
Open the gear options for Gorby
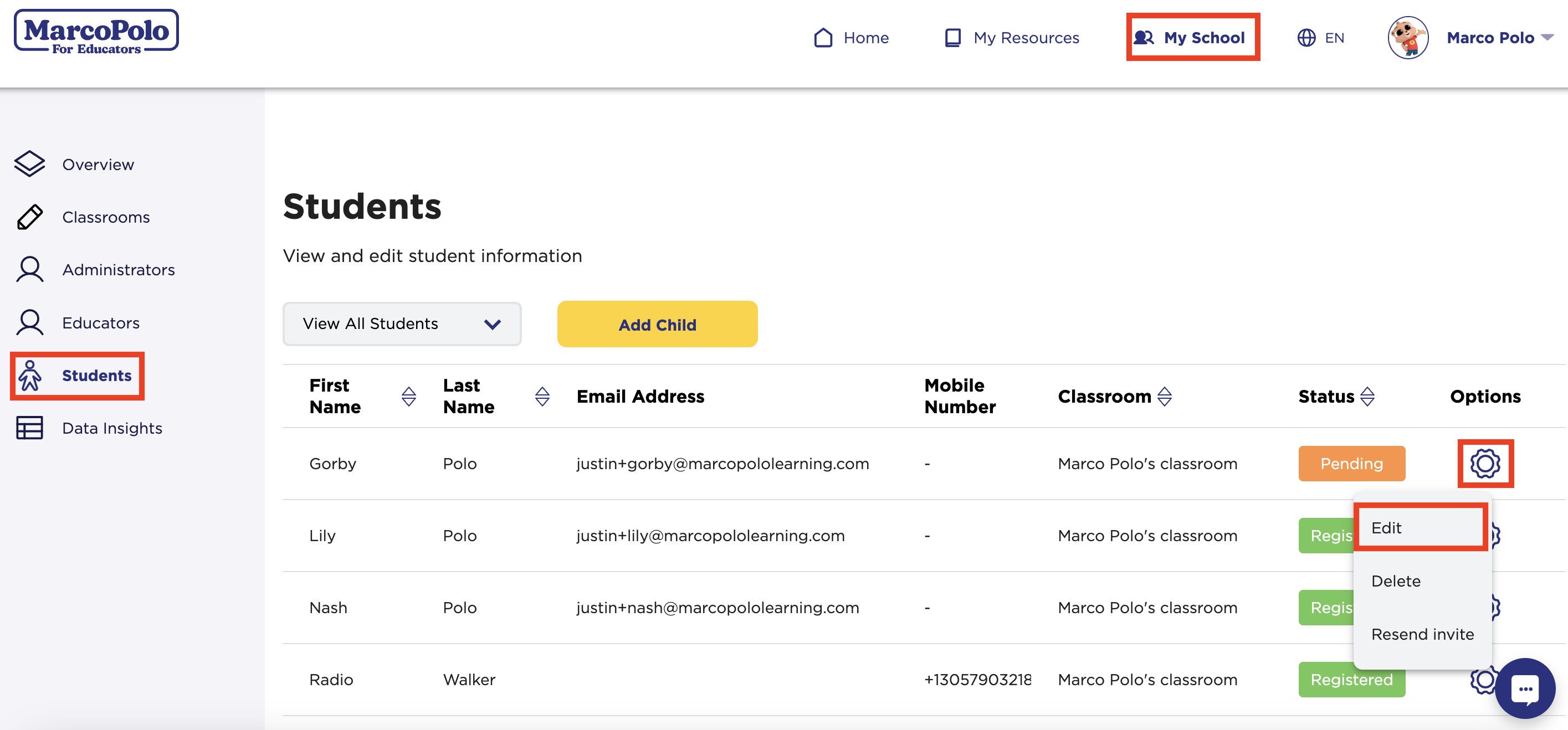click(x=1485, y=464)
